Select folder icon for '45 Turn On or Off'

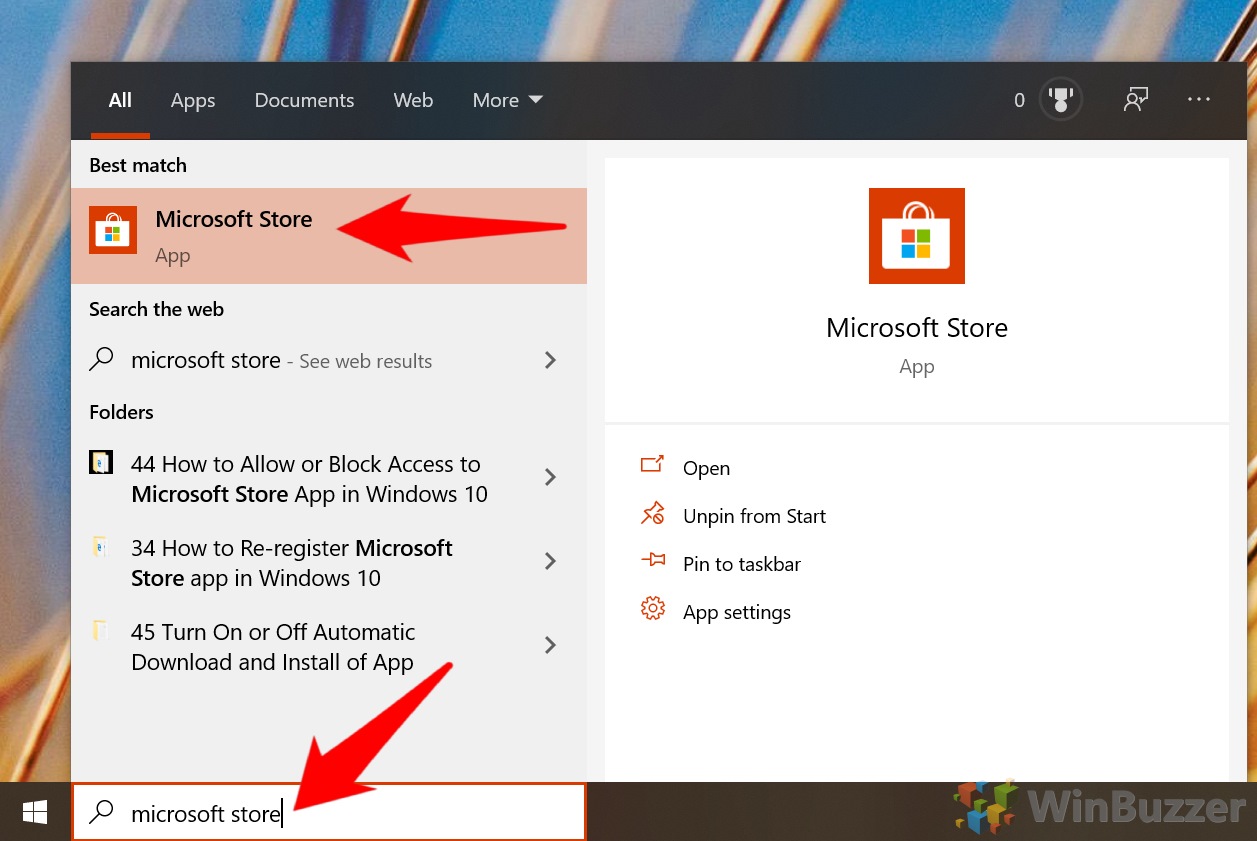tap(100, 630)
